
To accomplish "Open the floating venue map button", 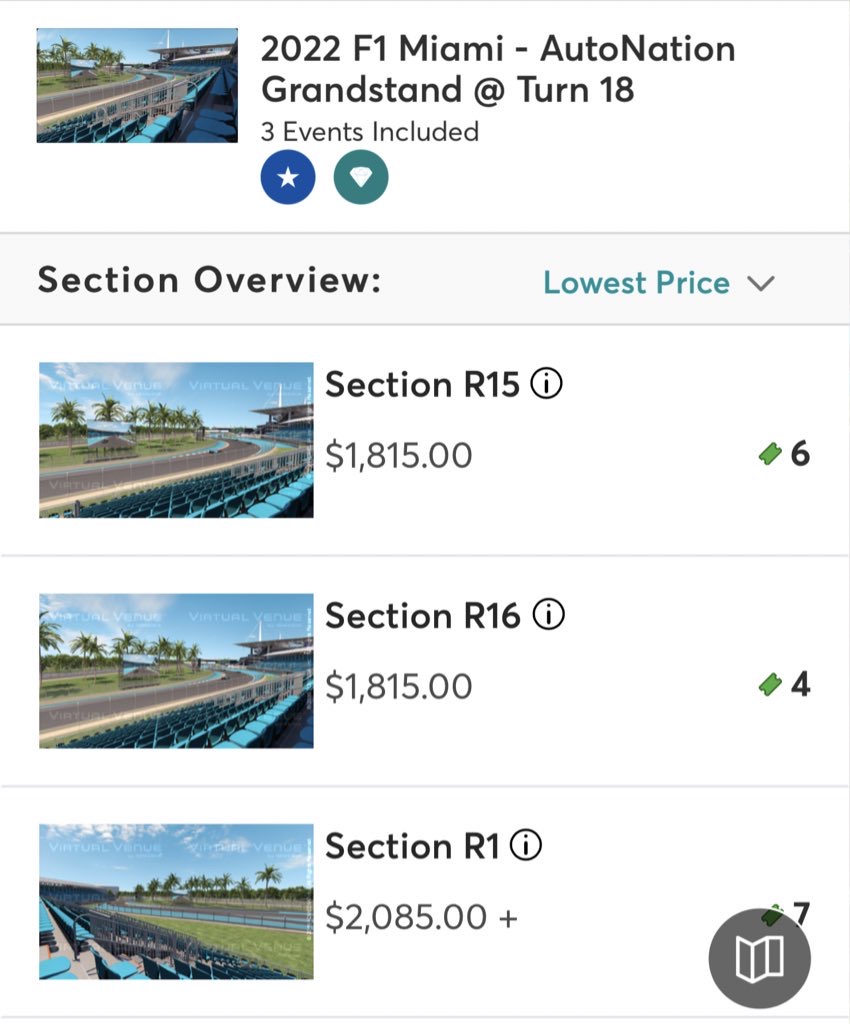I will (759, 959).
